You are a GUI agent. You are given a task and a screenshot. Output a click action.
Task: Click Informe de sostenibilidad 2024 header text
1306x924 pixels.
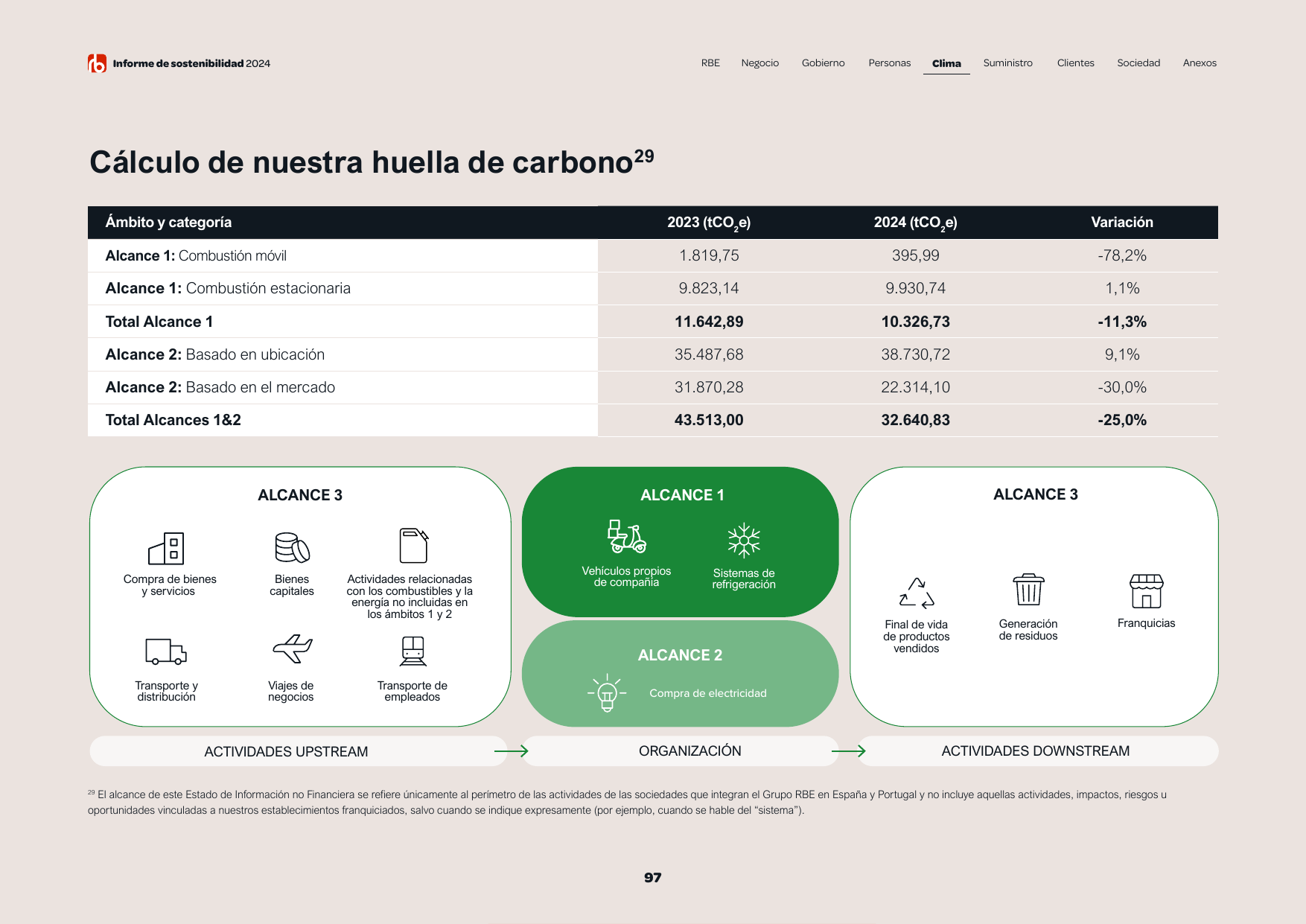[x=191, y=63]
